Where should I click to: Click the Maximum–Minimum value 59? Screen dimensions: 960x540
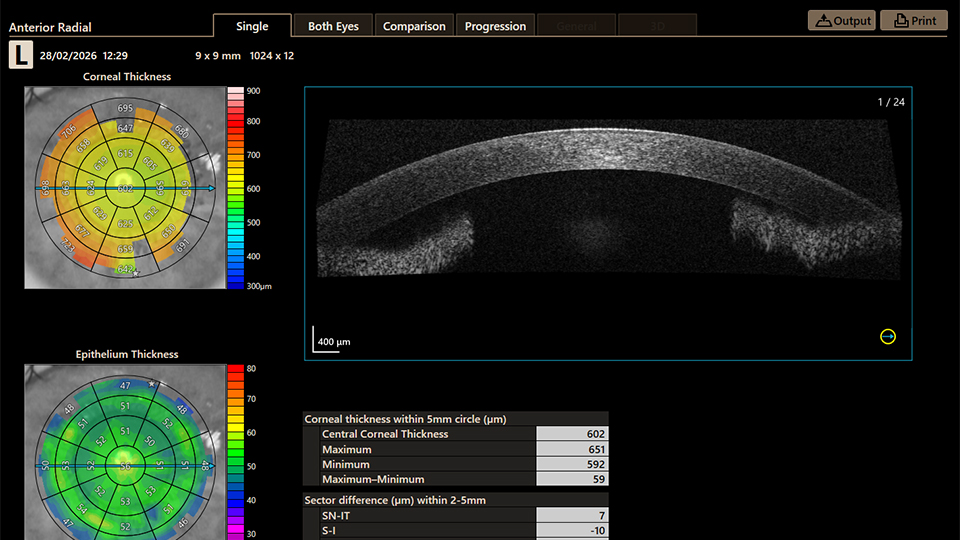coord(572,479)
